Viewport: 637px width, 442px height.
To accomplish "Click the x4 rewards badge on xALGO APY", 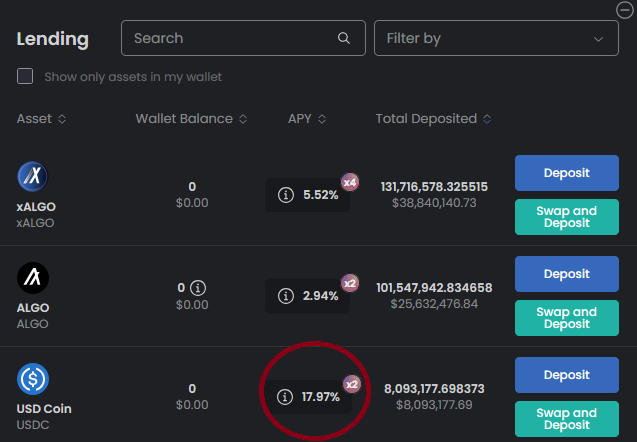I will pyautogui.click(x=350, y=182).
